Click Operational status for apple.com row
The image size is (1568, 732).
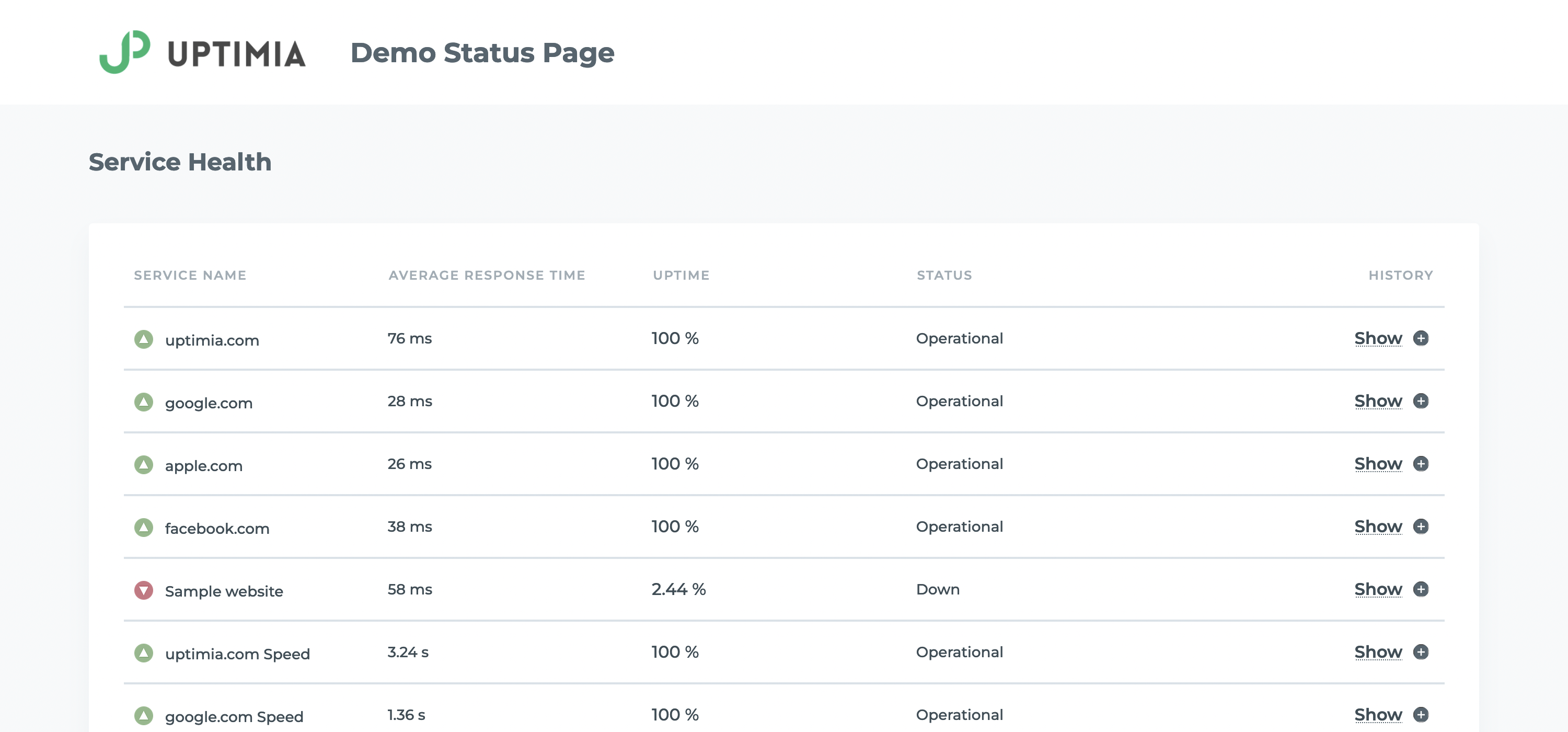tap(959, 464)
